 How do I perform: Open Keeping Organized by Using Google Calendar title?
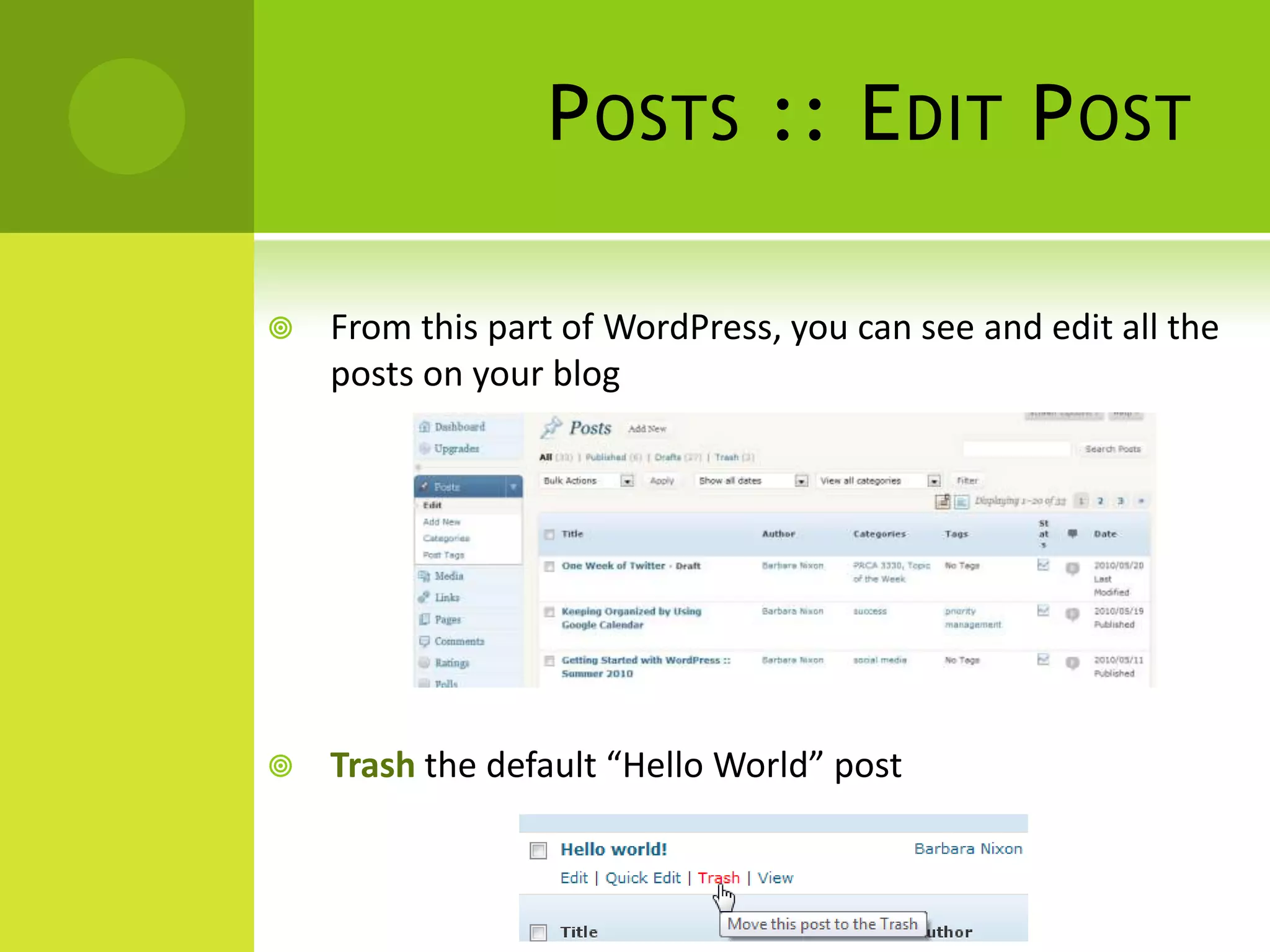(x=631, y=618)
